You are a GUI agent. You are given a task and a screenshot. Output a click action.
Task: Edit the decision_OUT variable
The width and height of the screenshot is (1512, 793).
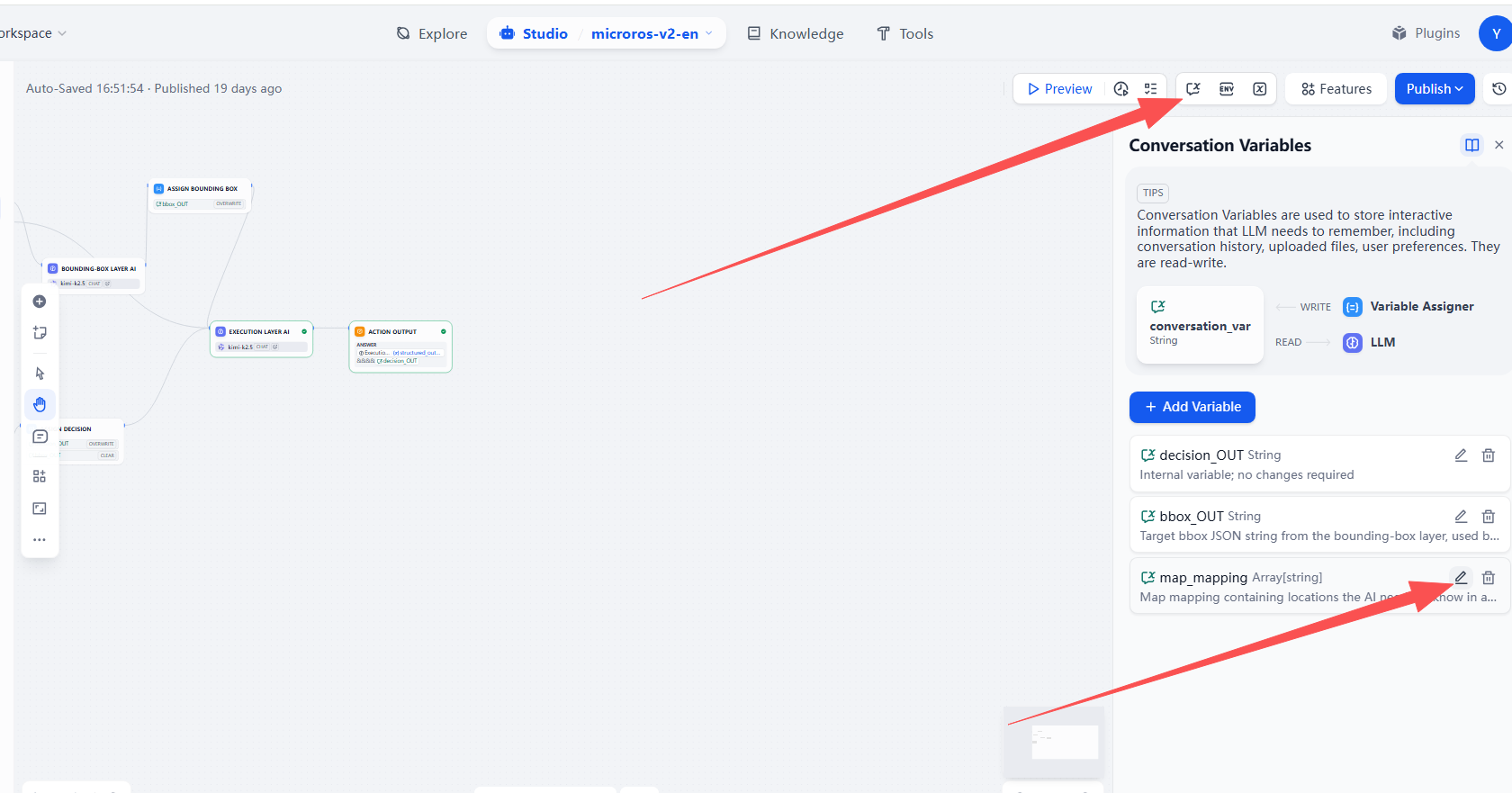(1461, 455)
